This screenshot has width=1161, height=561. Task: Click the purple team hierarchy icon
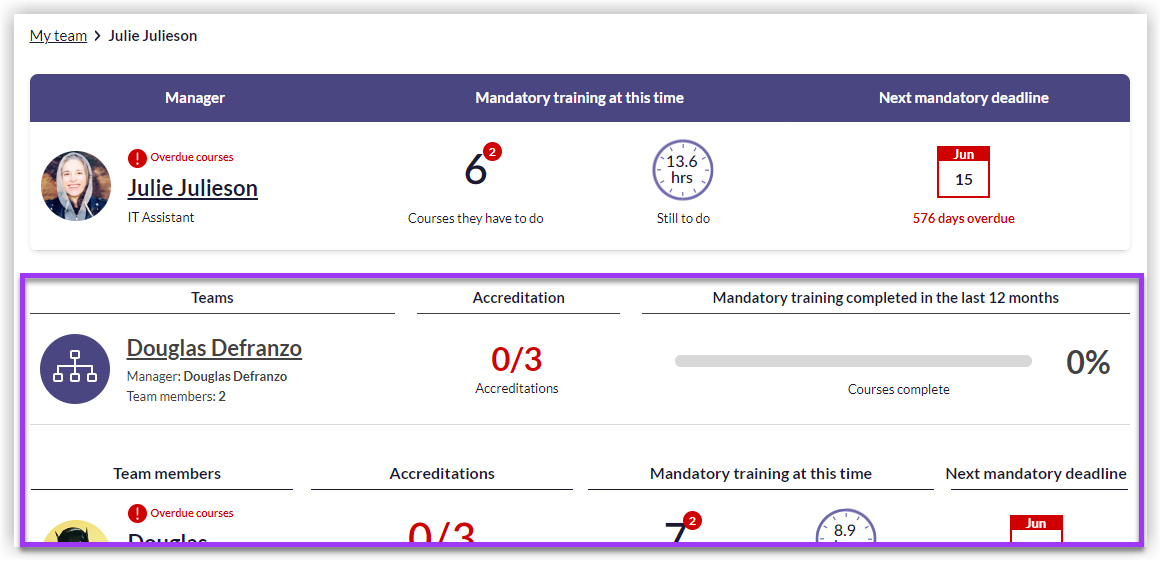pyautogui.click(x=75, y=369)
